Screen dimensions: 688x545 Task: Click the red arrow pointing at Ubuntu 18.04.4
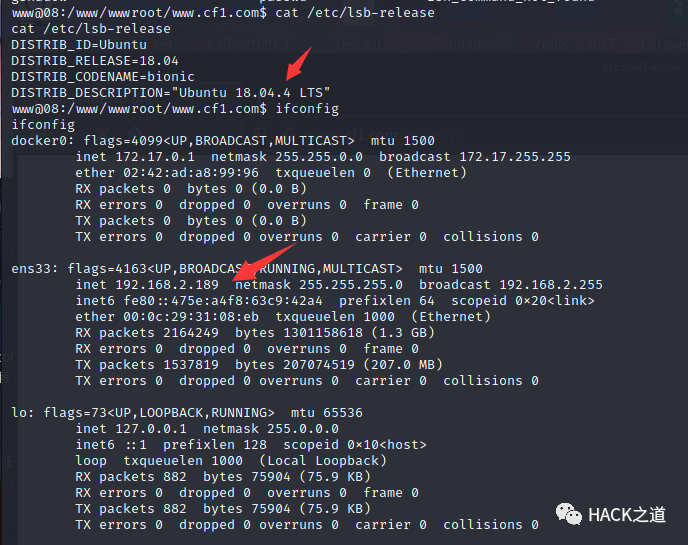[299, 64]
